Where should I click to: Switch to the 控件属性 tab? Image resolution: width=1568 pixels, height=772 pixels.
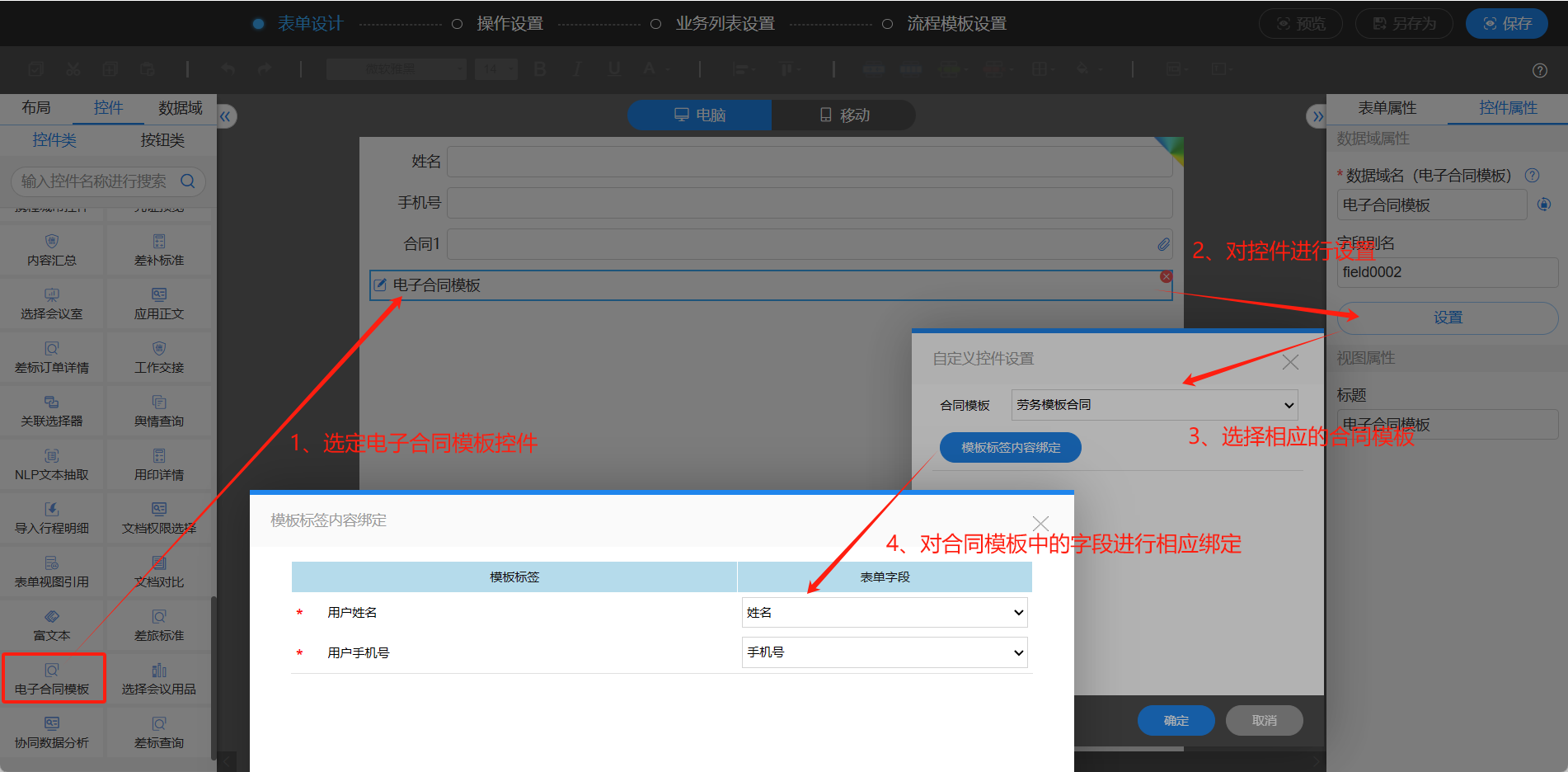point(1508,108)
